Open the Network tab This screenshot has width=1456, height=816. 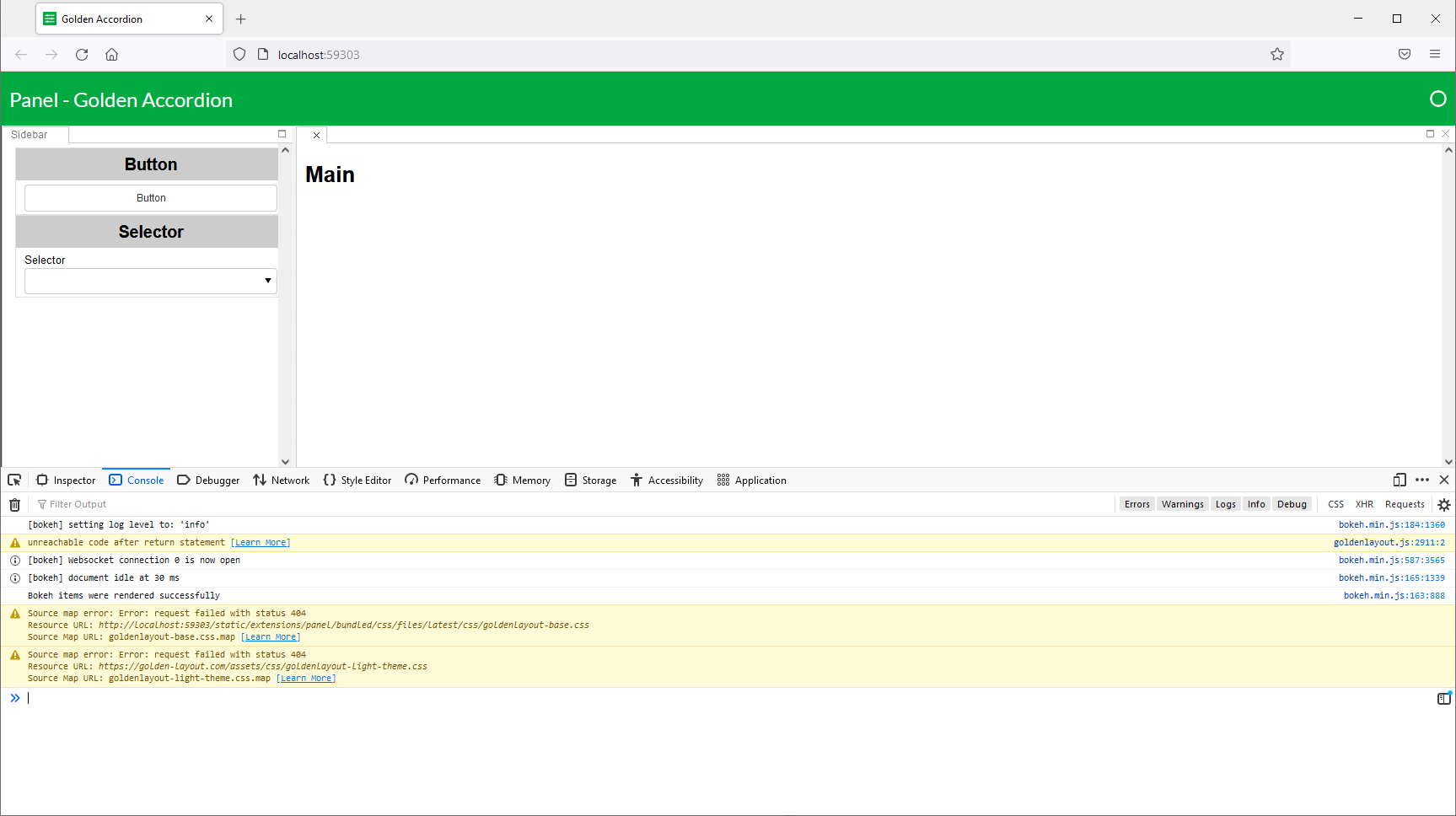coord(282,480)
